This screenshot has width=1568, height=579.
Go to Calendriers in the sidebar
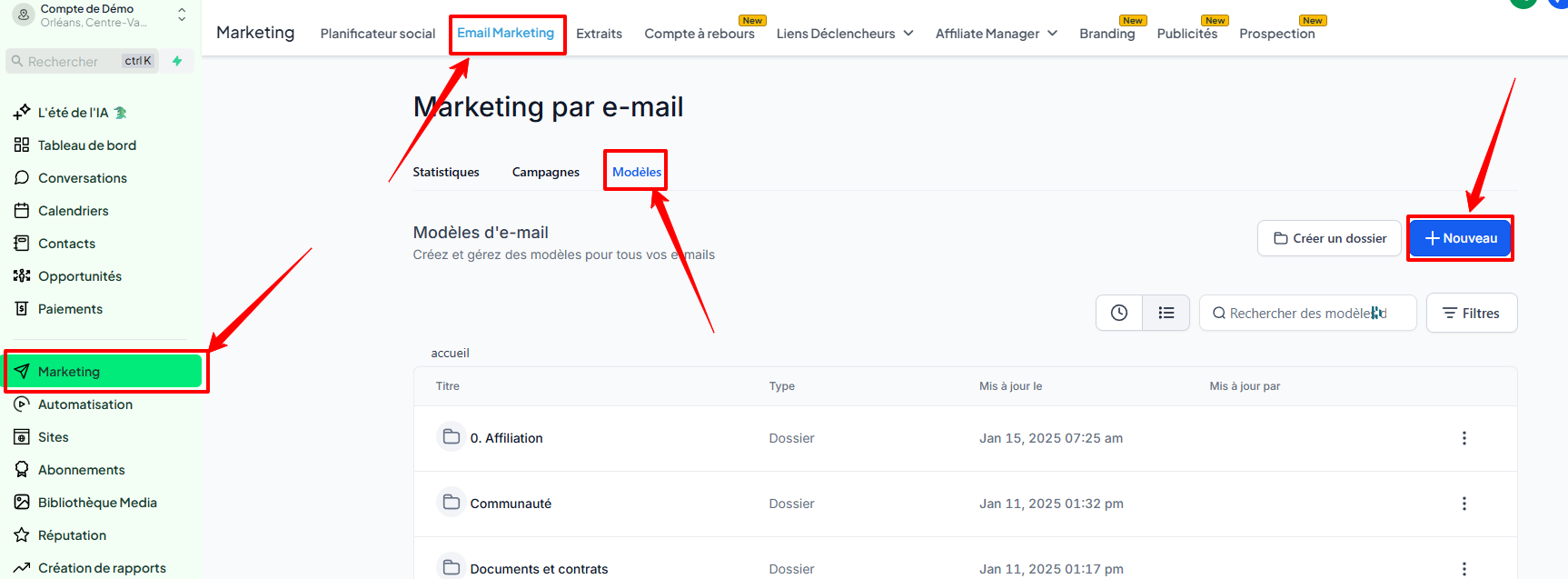pos(73,211)
